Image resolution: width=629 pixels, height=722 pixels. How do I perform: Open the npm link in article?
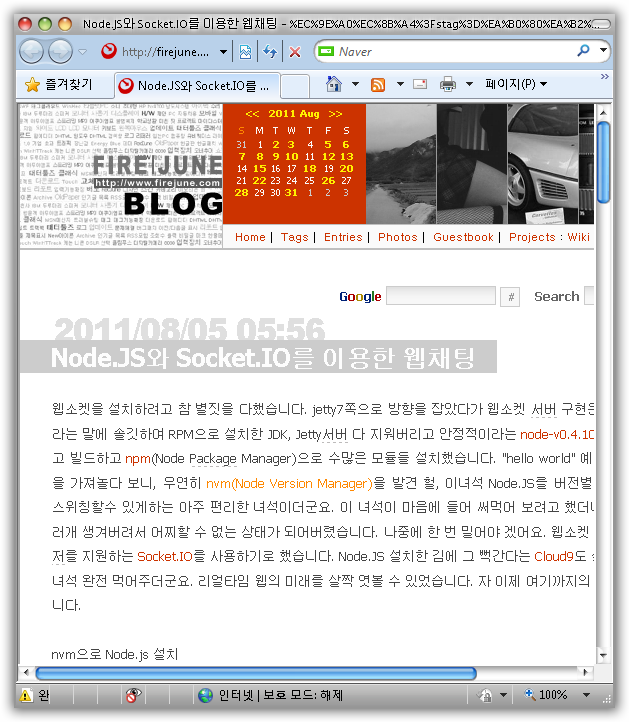(x=138, y=459)
